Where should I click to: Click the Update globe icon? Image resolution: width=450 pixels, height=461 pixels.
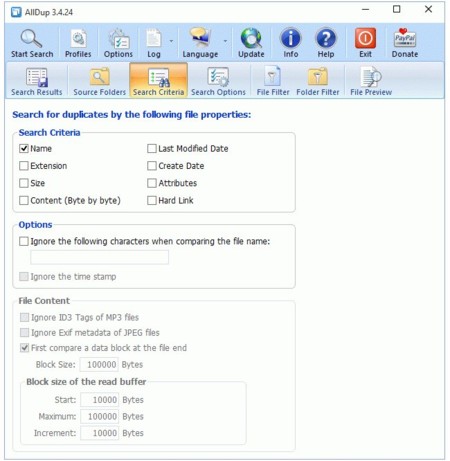click(x=251, y=38)
